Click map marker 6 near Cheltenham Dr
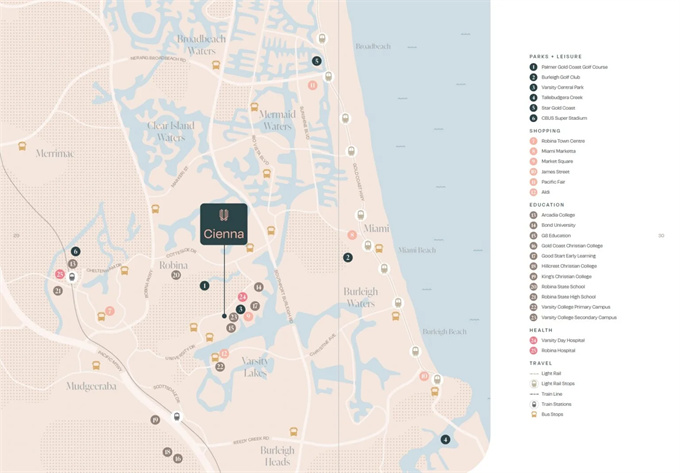The height and width of the screenshot is (473, 680). pos(76,252)
